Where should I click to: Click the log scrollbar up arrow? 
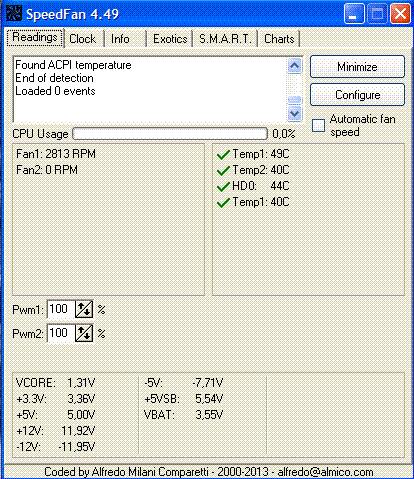click(294, 66)
